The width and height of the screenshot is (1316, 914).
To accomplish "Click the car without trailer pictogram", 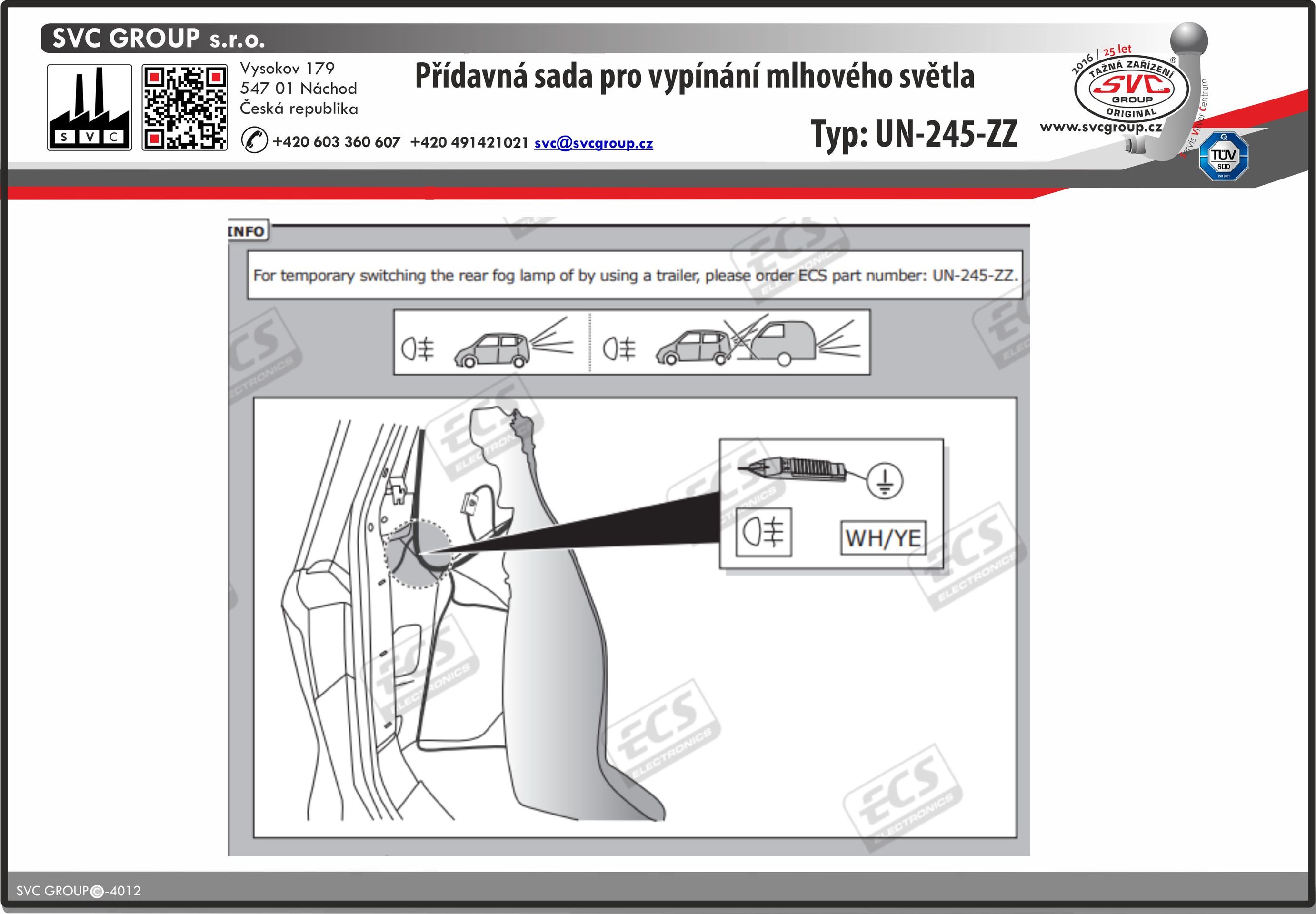I will tap(491, 349).
